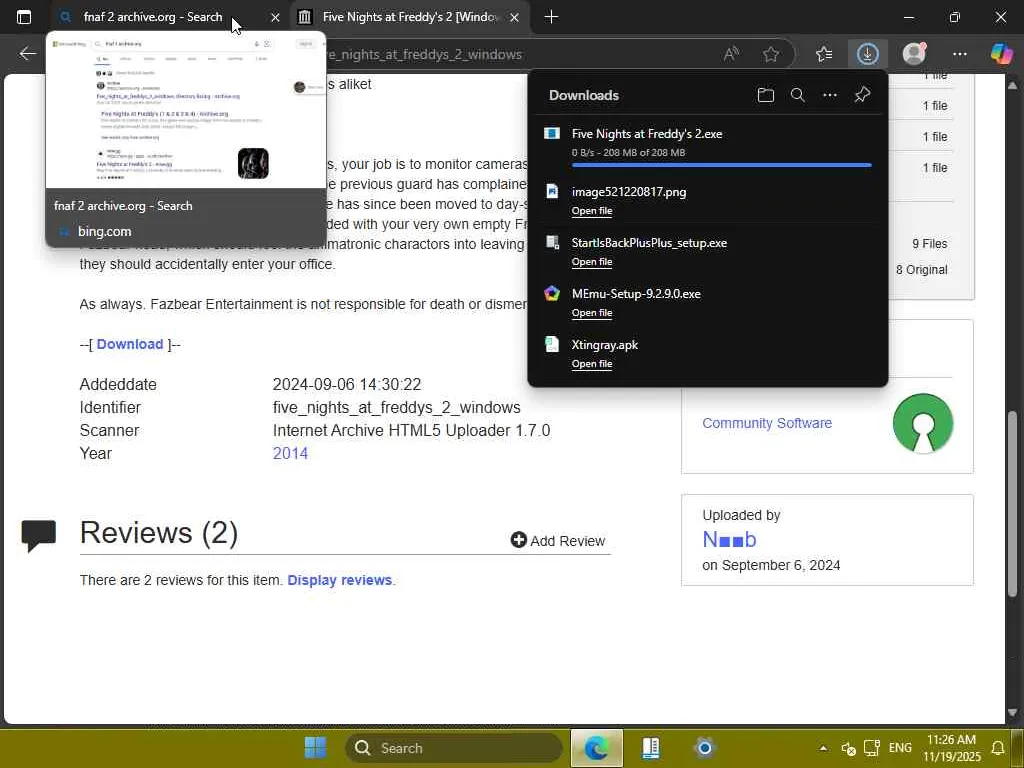Click the tab preview thumbnail for Bing search
The image size is (1024, 768).
(x=185, y=110)
